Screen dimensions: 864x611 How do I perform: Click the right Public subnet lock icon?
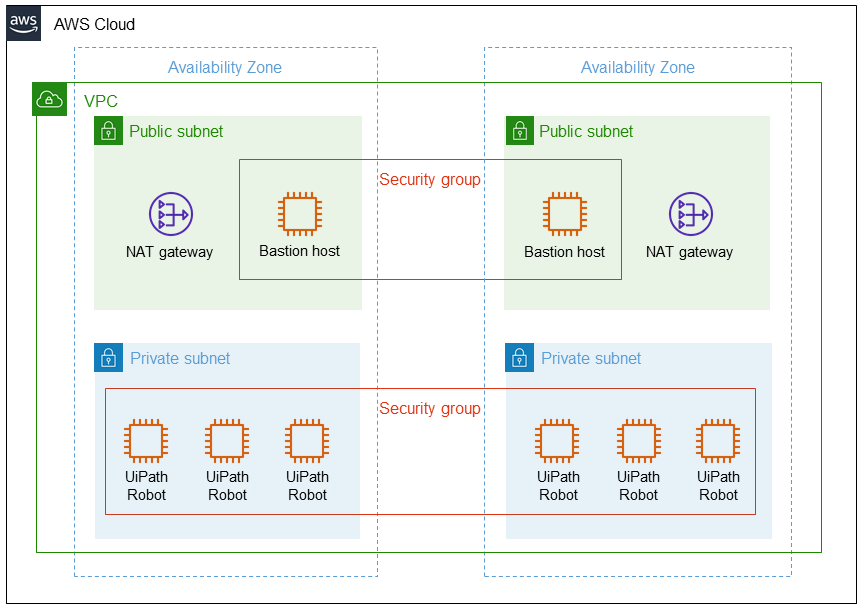point(520,131)
